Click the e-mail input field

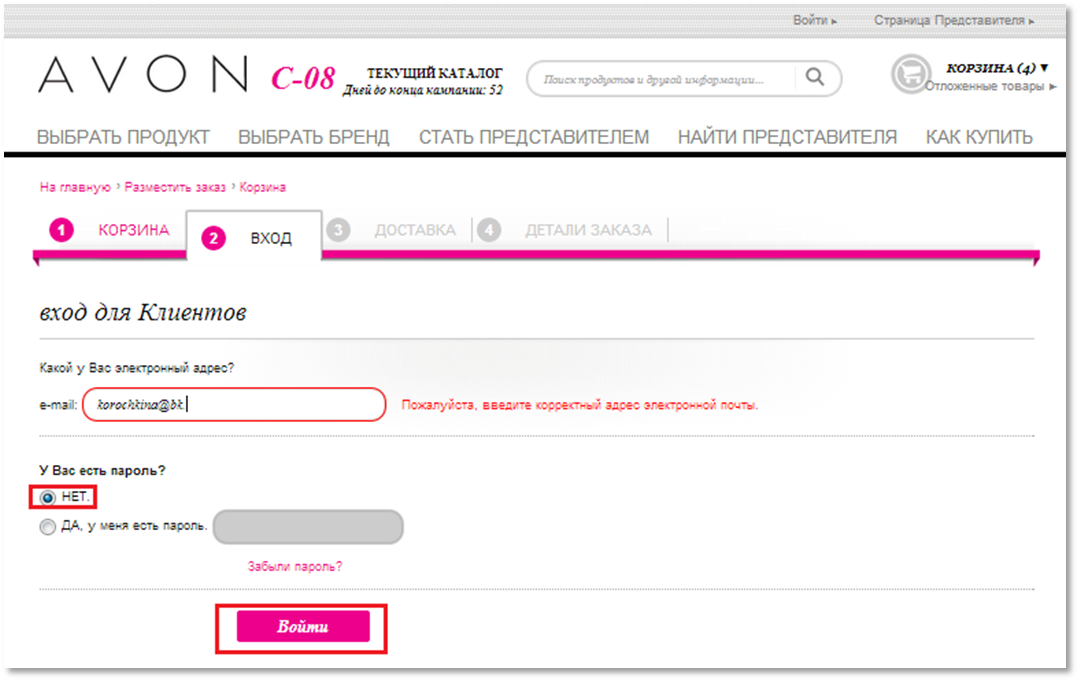[x=234, y=404]
